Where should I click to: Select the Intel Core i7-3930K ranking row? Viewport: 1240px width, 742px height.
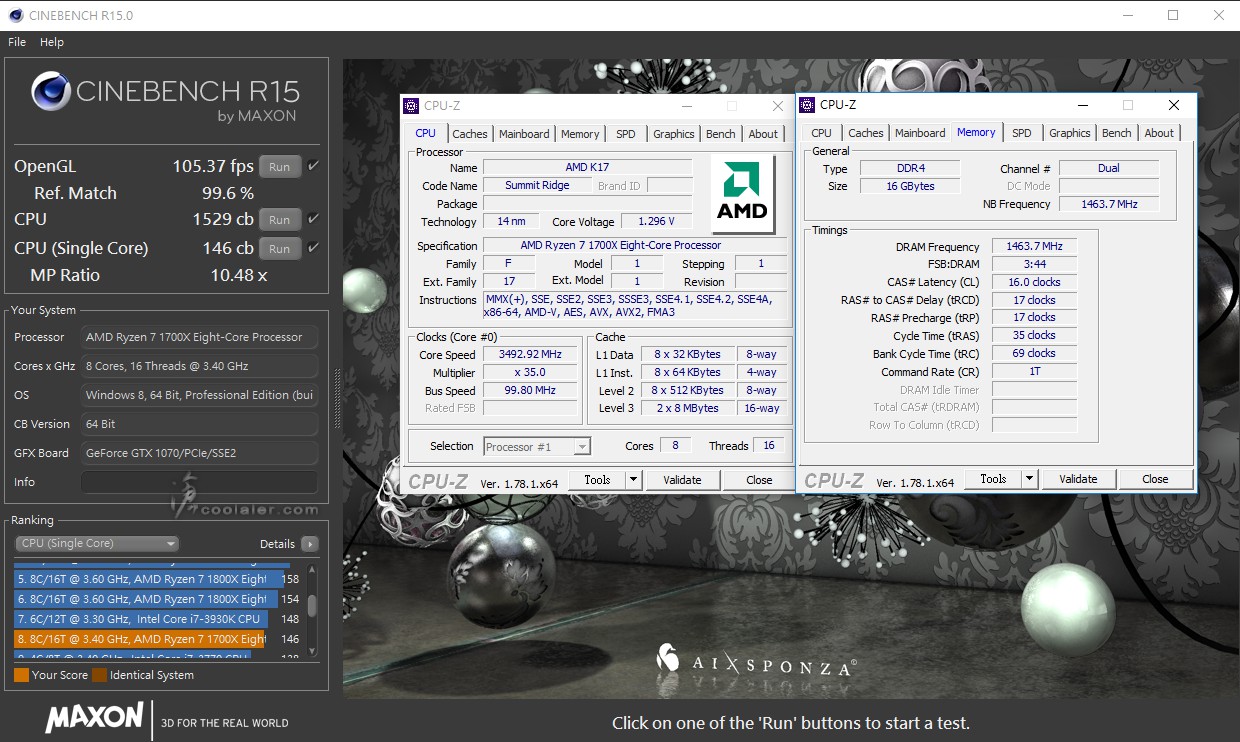pos(157,619)
